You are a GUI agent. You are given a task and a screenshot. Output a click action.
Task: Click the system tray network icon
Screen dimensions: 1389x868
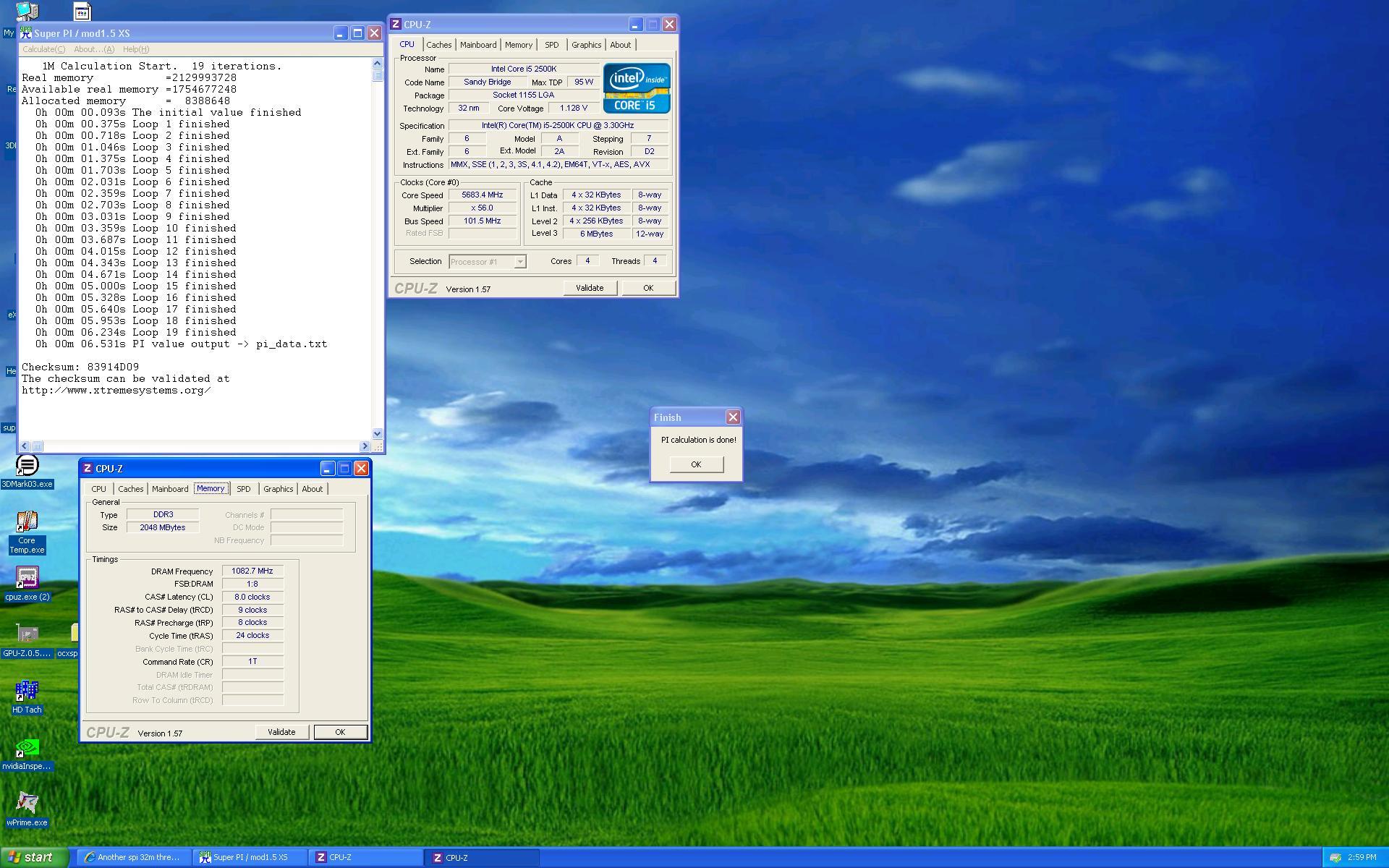(1335, 858)
